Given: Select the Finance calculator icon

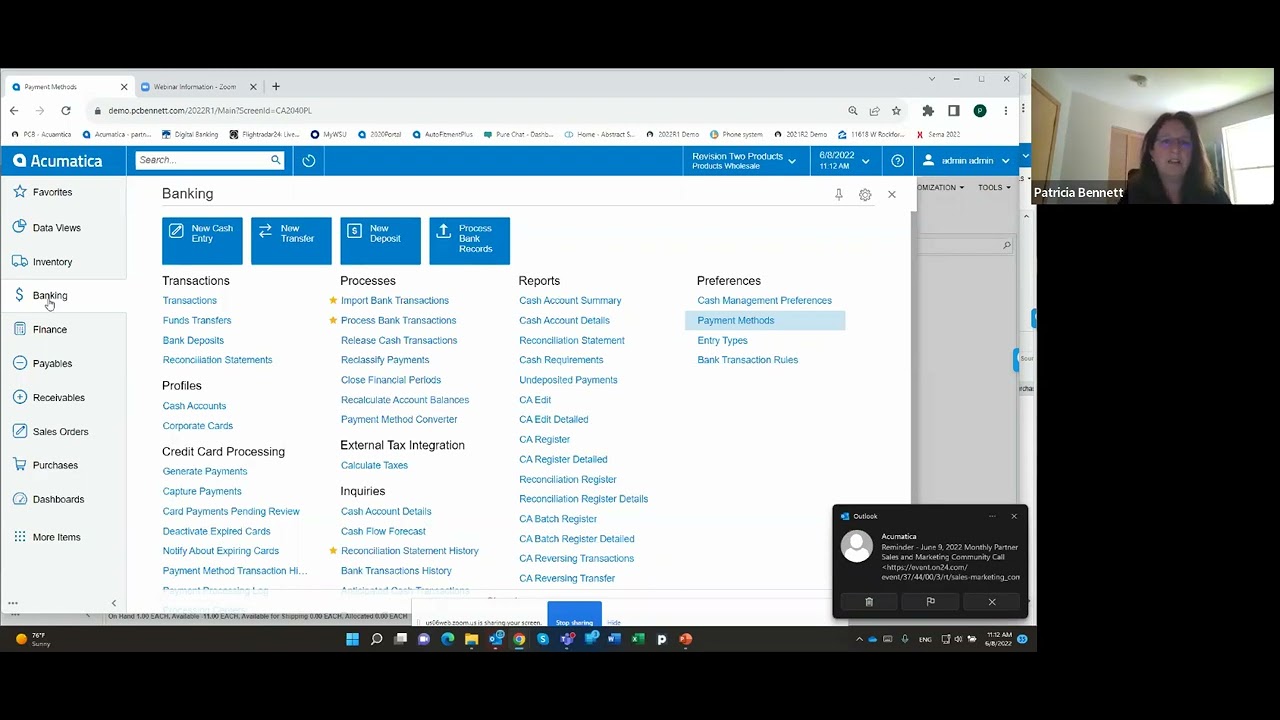Looking at the screenshot, I should [x=20, y=329].
